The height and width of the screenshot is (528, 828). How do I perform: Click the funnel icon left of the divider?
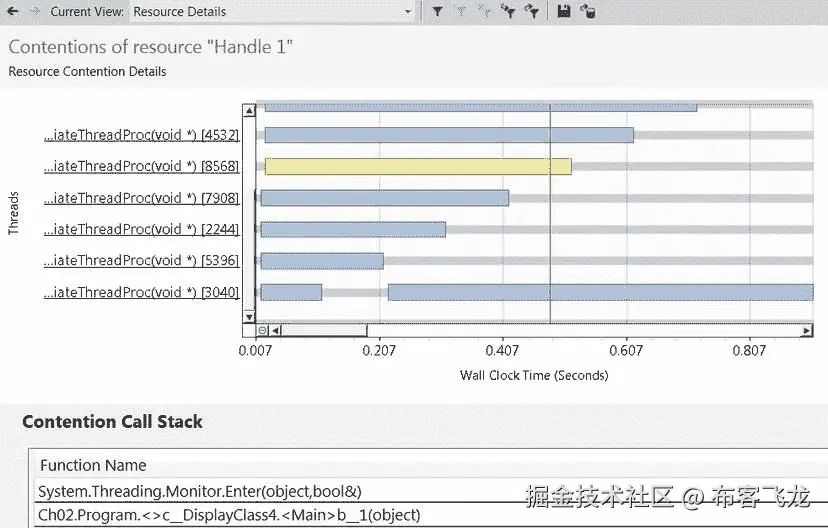click(x=532, y=11)
